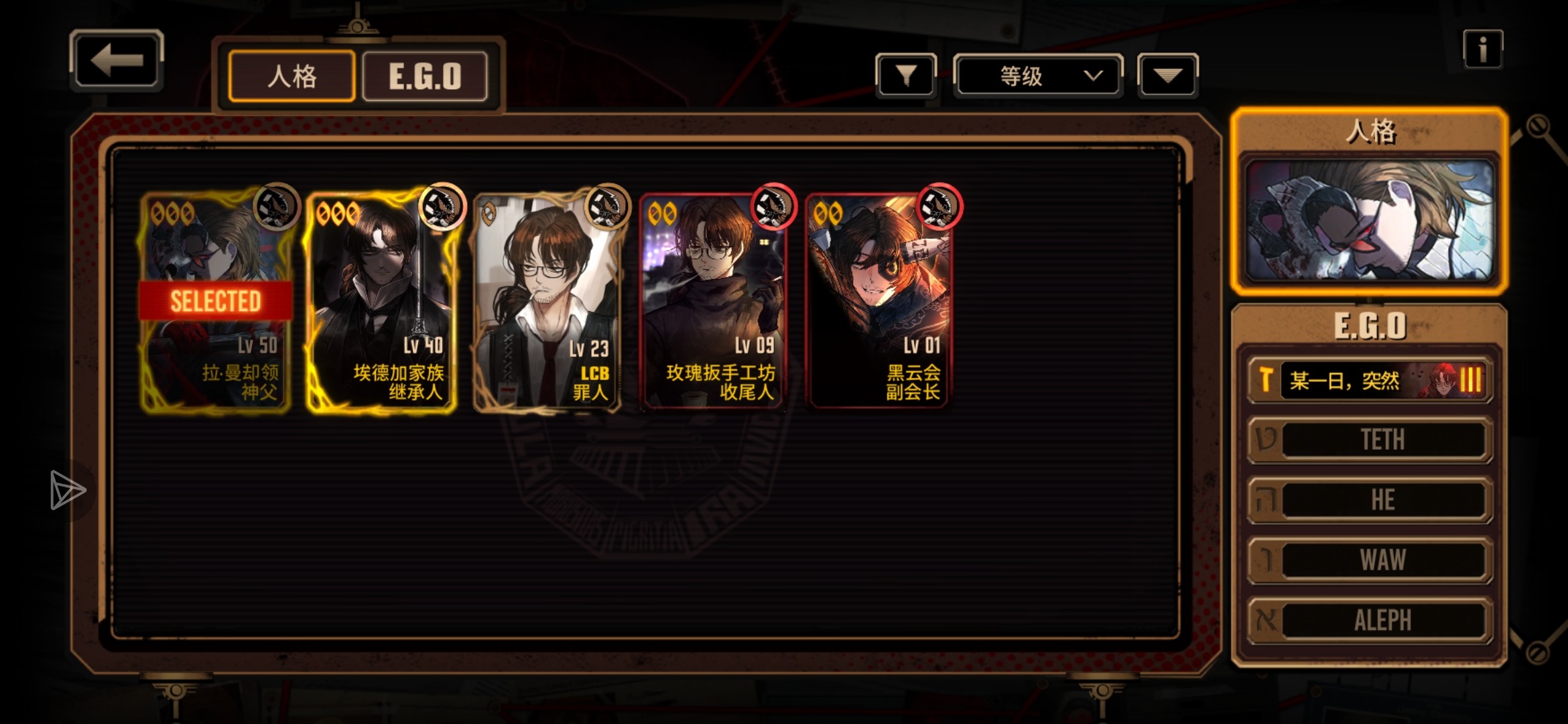Expand the TETH E.G.O slot

point(1369,440)
